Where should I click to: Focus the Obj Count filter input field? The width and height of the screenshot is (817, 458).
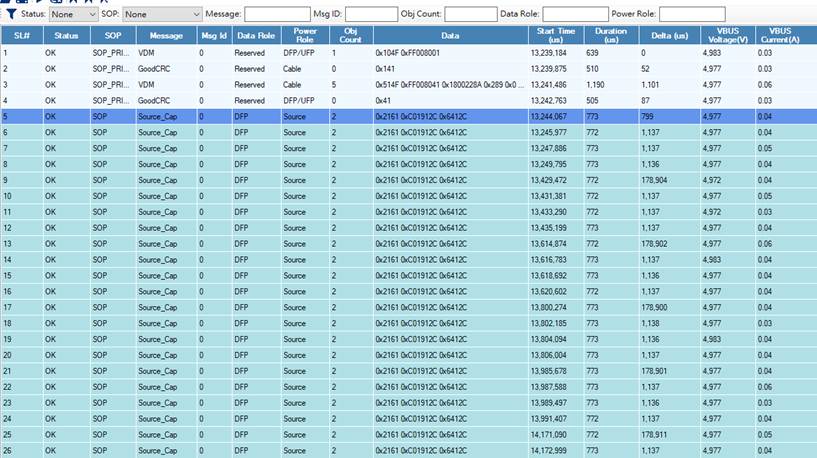coord(471,14)
